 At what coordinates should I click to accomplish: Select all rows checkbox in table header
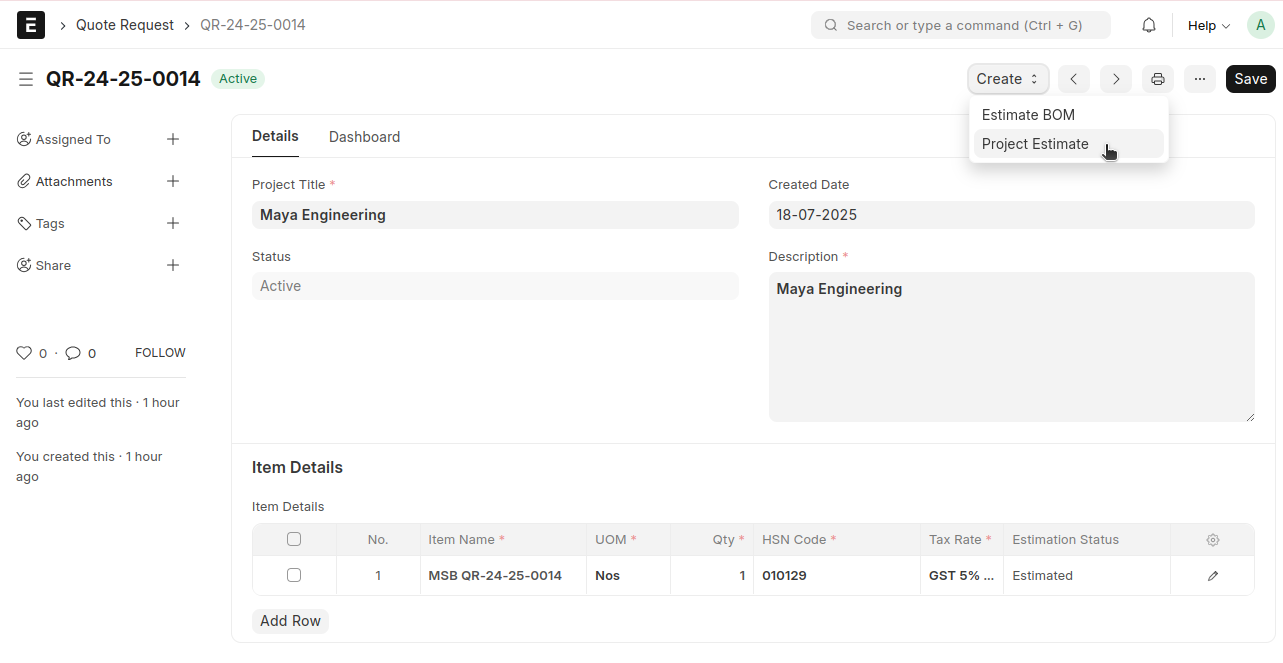(294, 540)
